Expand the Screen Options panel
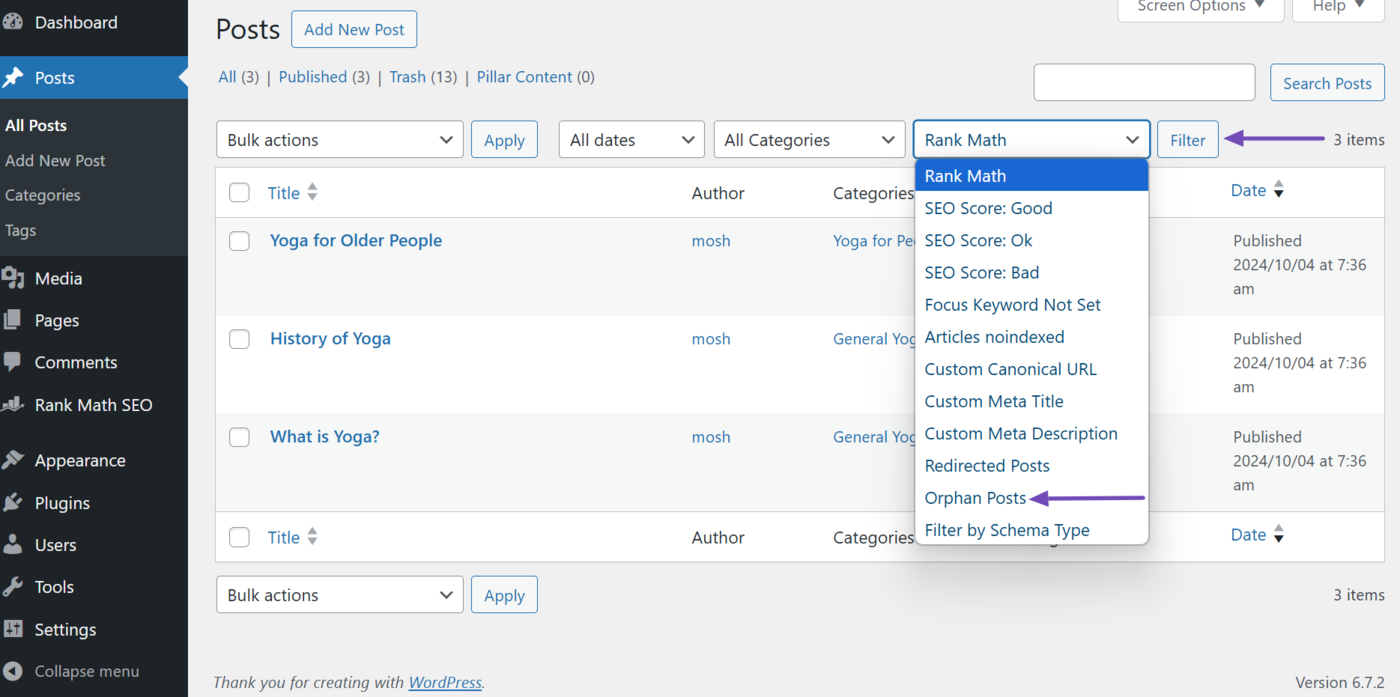Image resolution: width=1400 pixels, height=697 pixels. [1201, 8]
